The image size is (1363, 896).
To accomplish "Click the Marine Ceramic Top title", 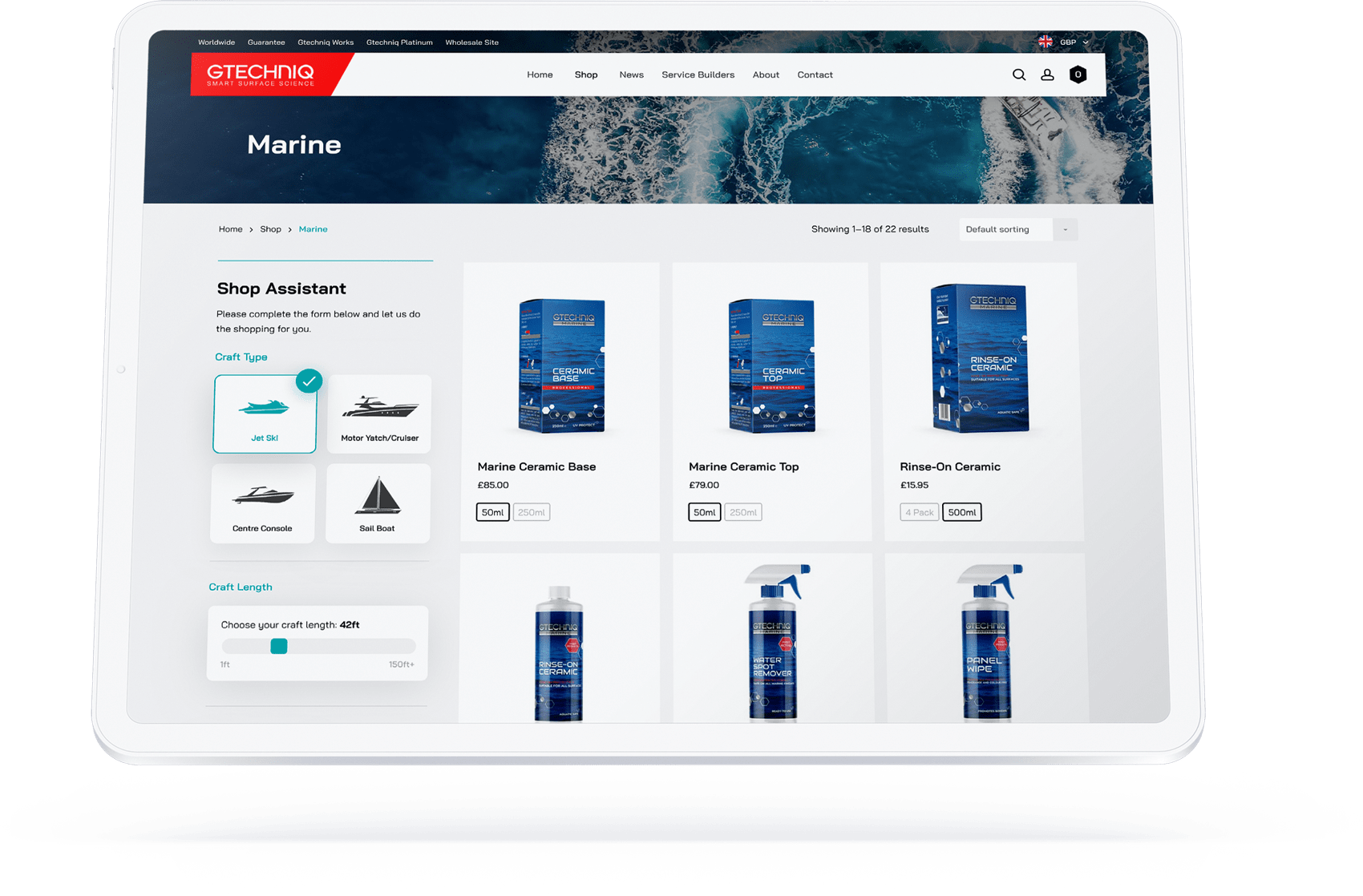I will tap(743, 466).
